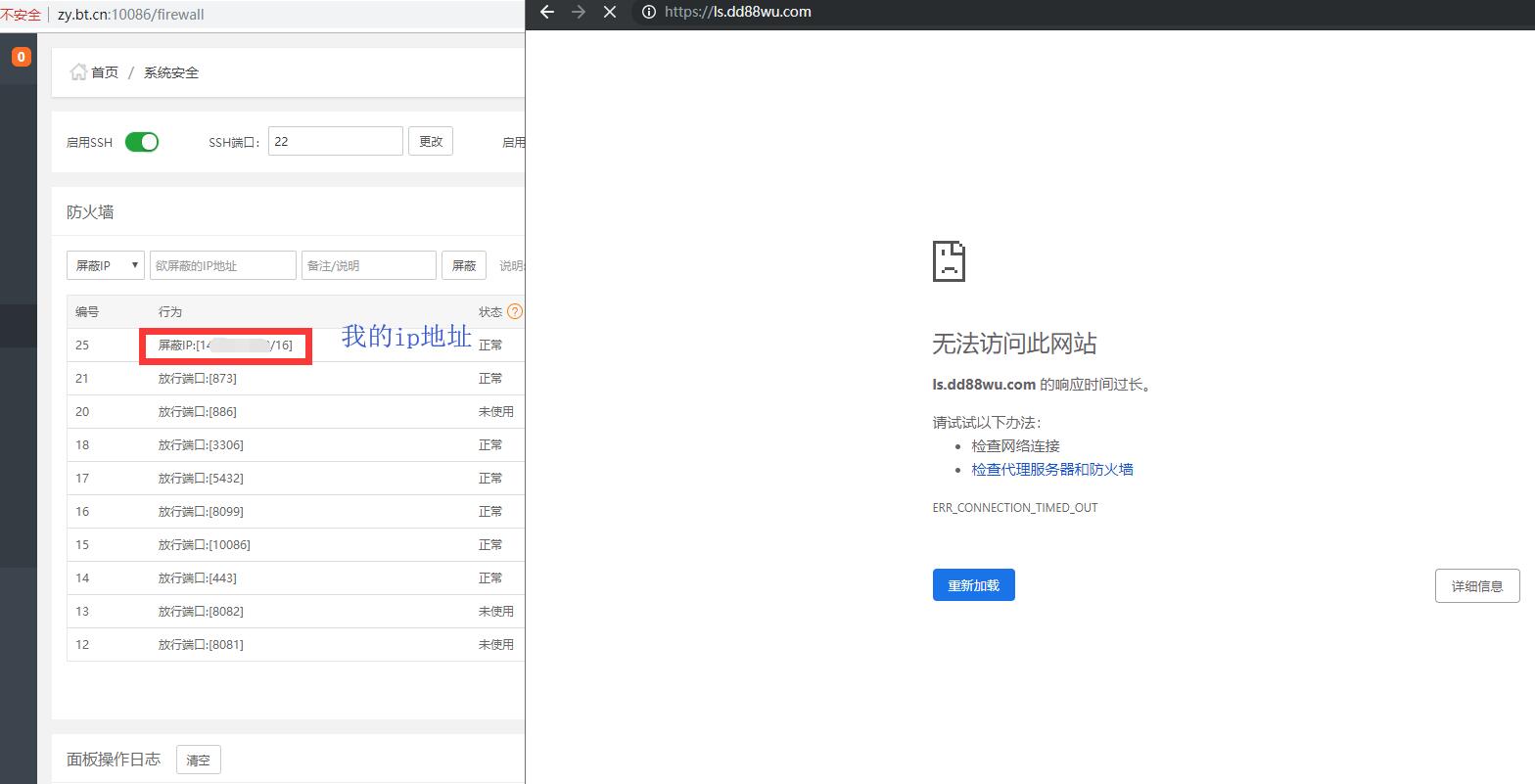1535x784 pixels.
Task: Click the 欲屏蔽的IP地址 input field
Action: [x=223, y=265]
